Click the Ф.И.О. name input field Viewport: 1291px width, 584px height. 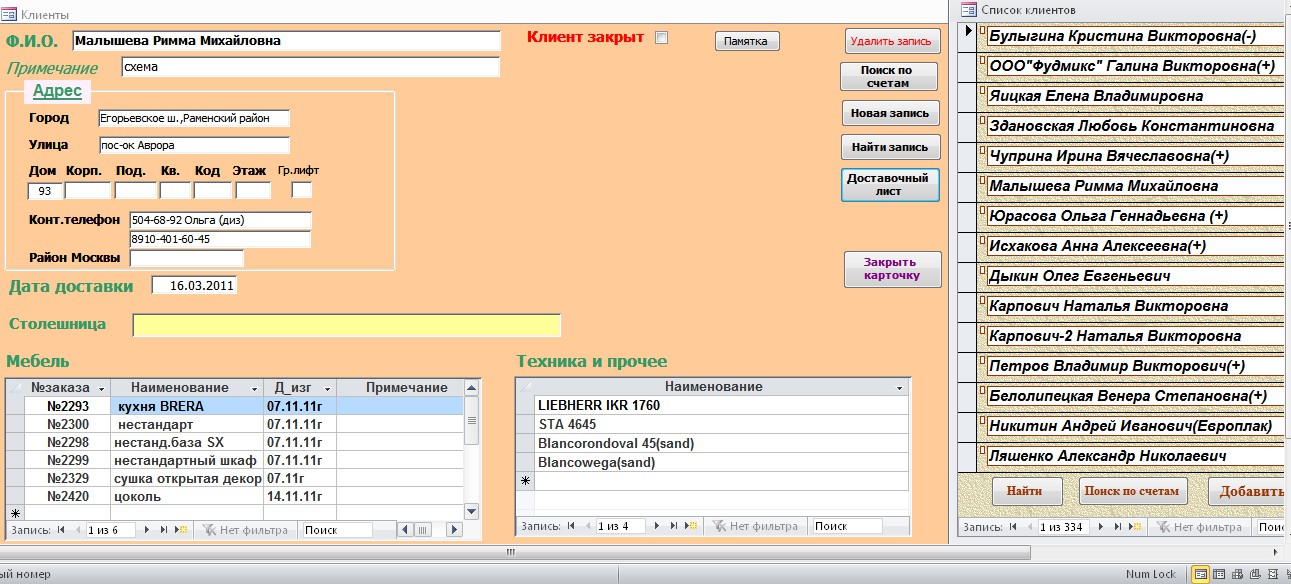(286, 41)
